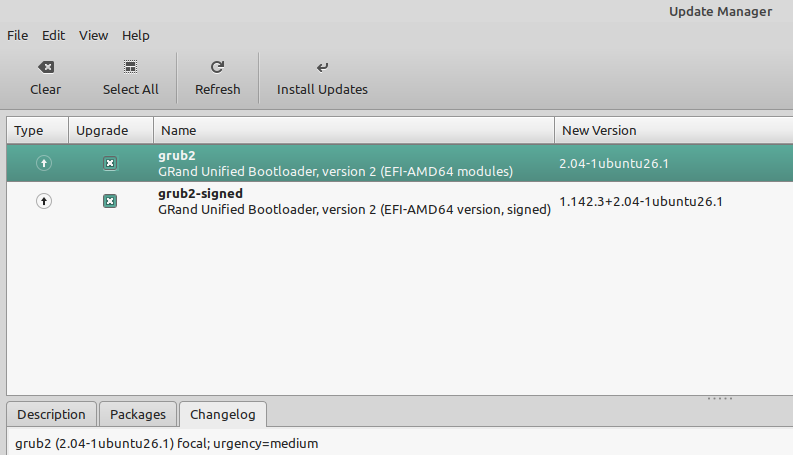Sort by the New Version column header

click(x=673, y=130)
